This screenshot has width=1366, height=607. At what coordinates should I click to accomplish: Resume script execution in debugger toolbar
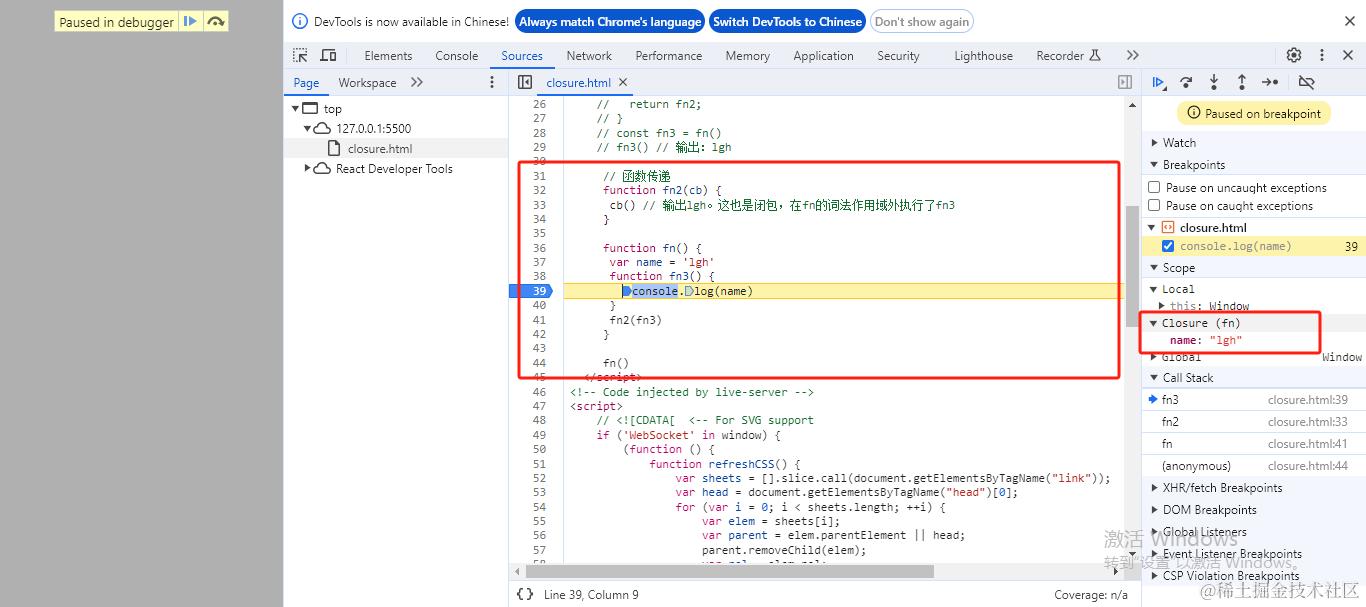[x=1158, y=82]
